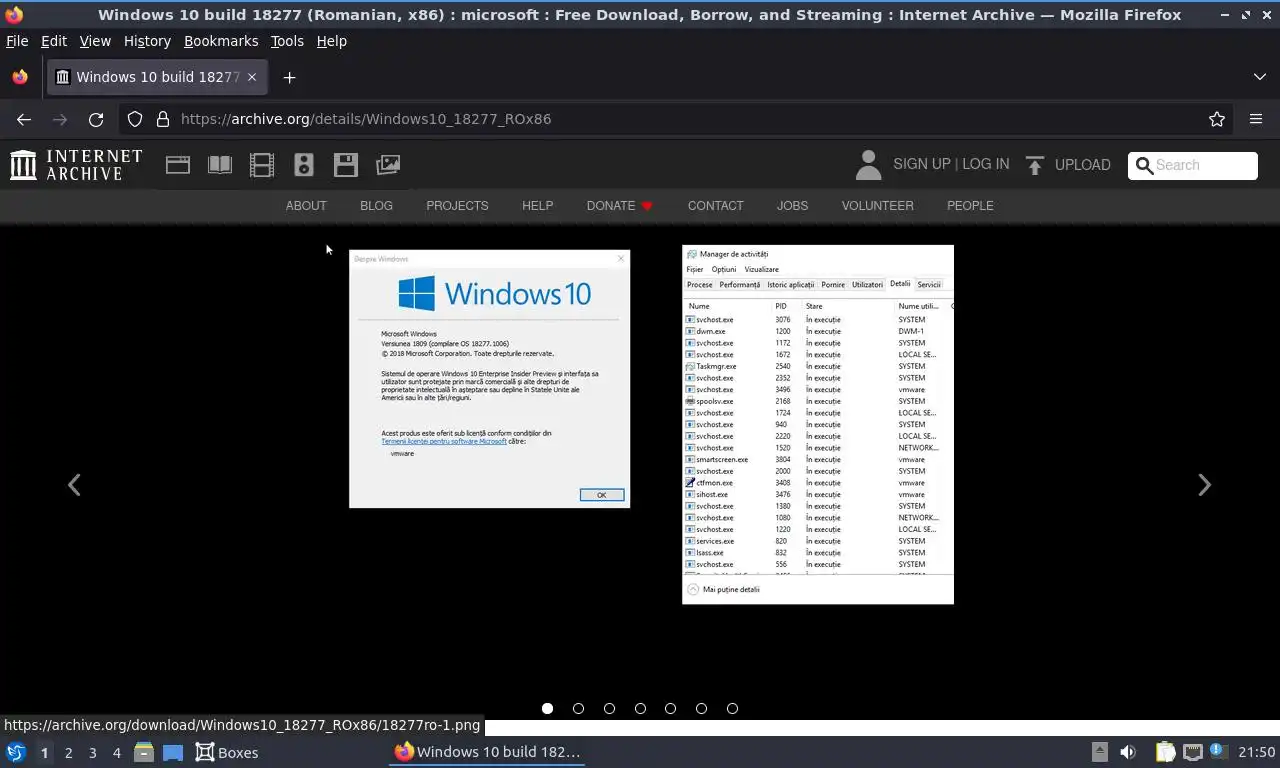Open tracking protection shield icon
This screenshot has height=768, width=1280.
click(x=135, y=119)
